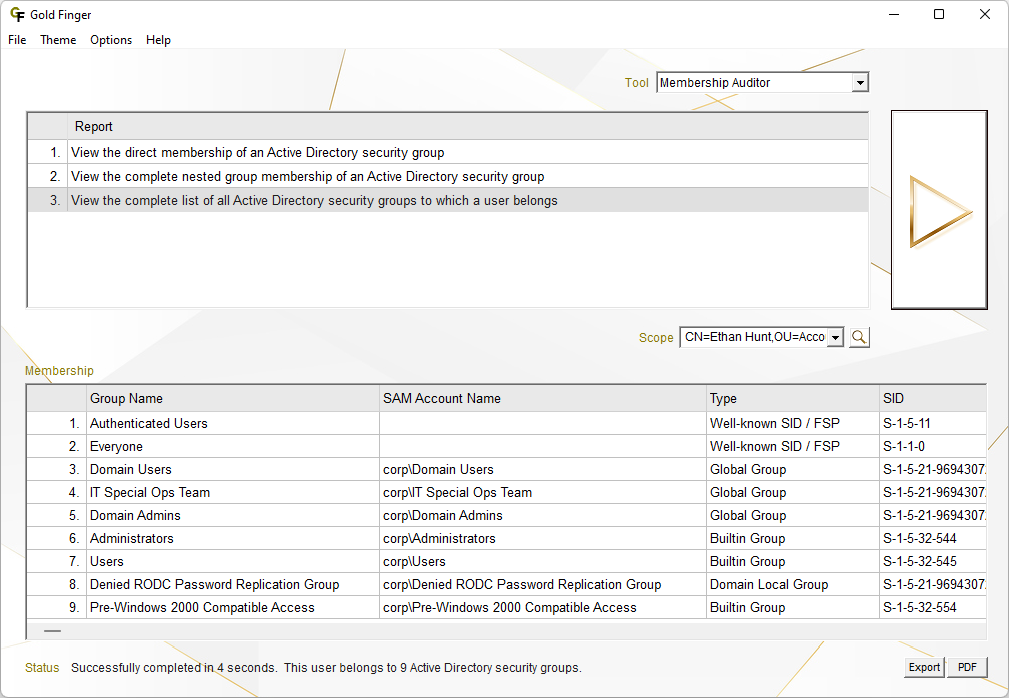This screenshot has height=698, width=1009.
Task: Click the Scope search magnifier icon
Action: tap(859, 337)
